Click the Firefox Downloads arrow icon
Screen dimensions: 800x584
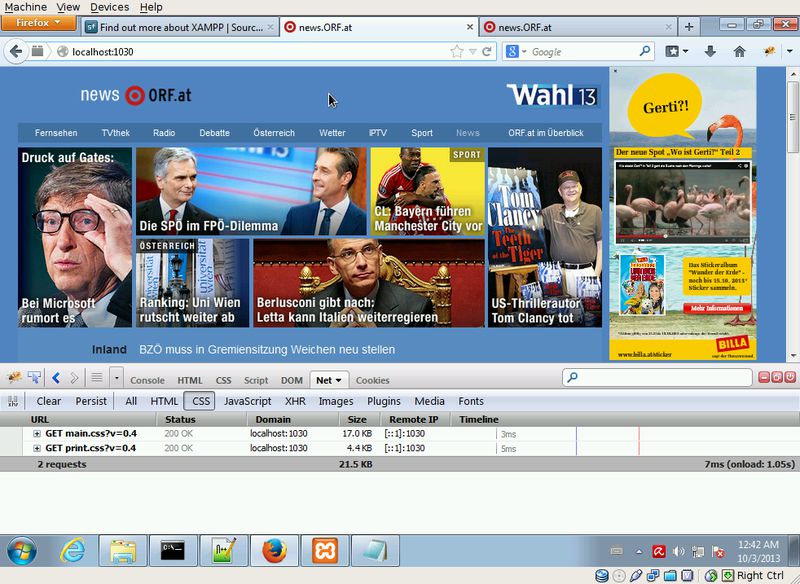710,51
